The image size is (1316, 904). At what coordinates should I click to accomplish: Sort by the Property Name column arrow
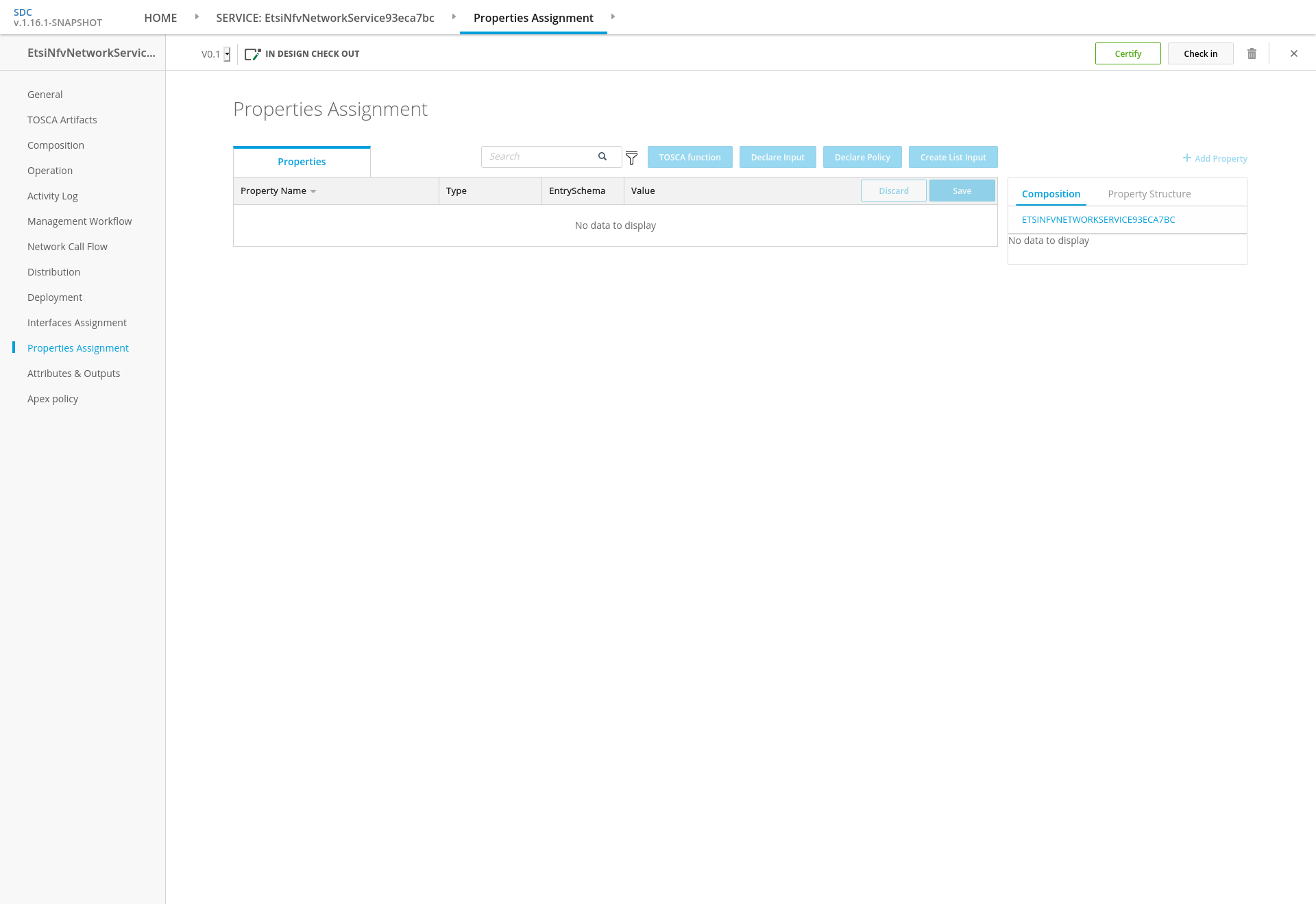(313, 191)
